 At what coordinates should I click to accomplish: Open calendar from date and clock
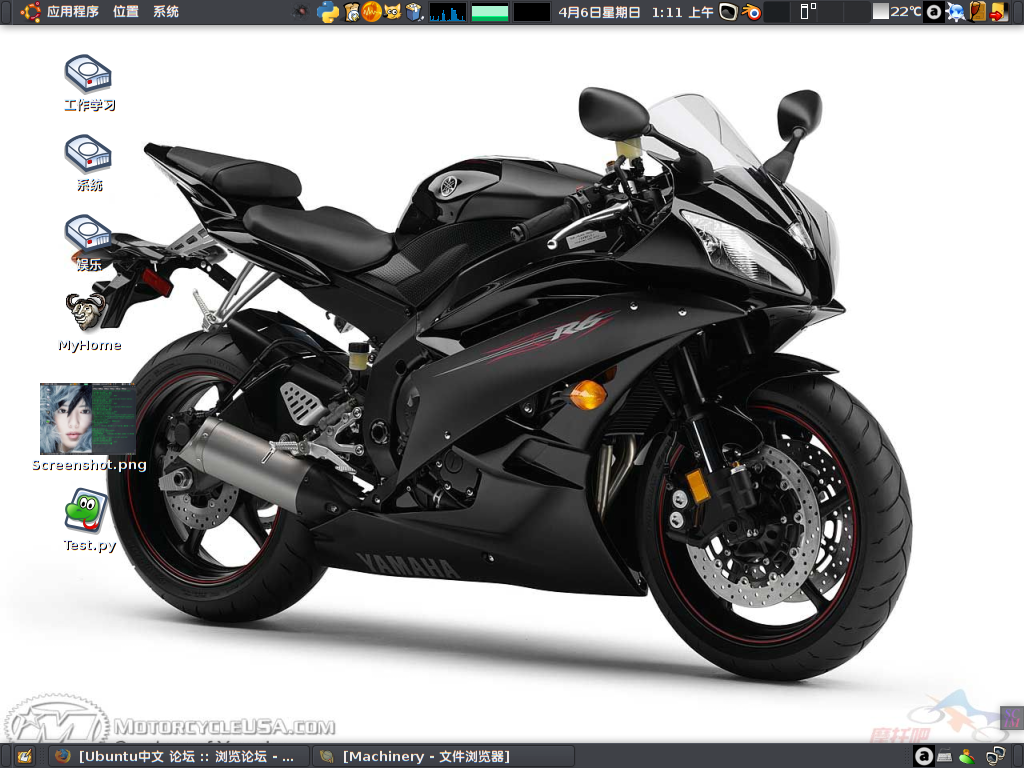pyautogui.click(x=636, y=12)
